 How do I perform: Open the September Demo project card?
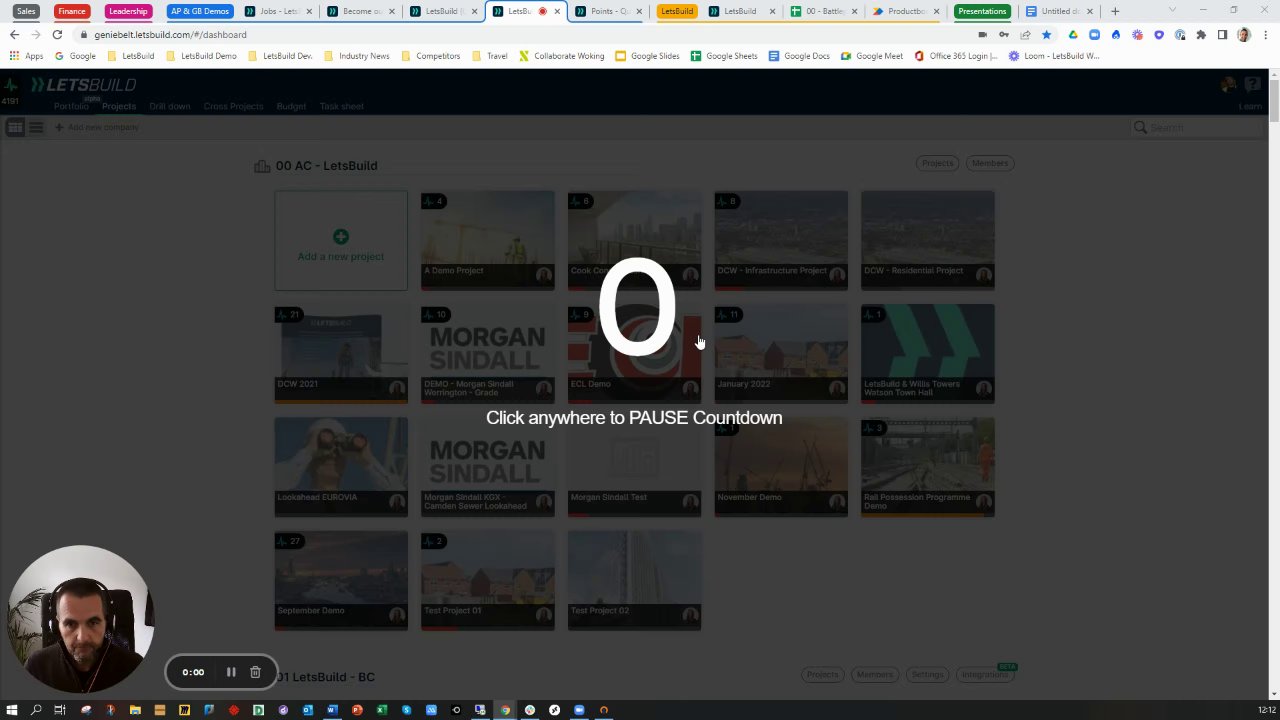(341, 580)
